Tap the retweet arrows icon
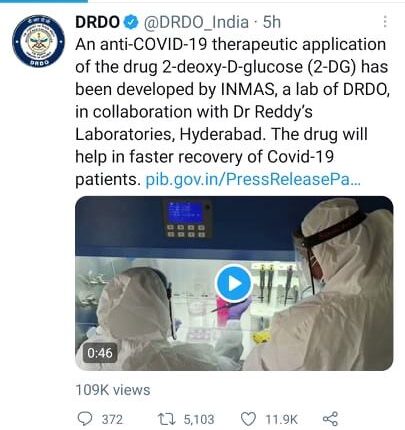 (167, 419)
